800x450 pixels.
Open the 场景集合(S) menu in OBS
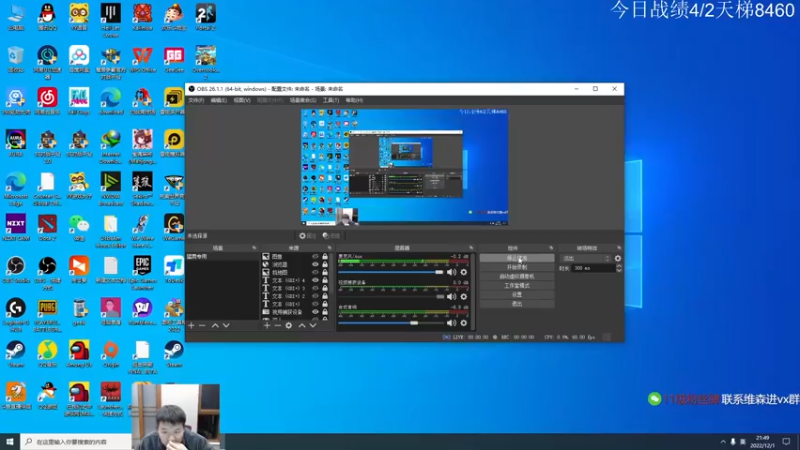(303, 101)
